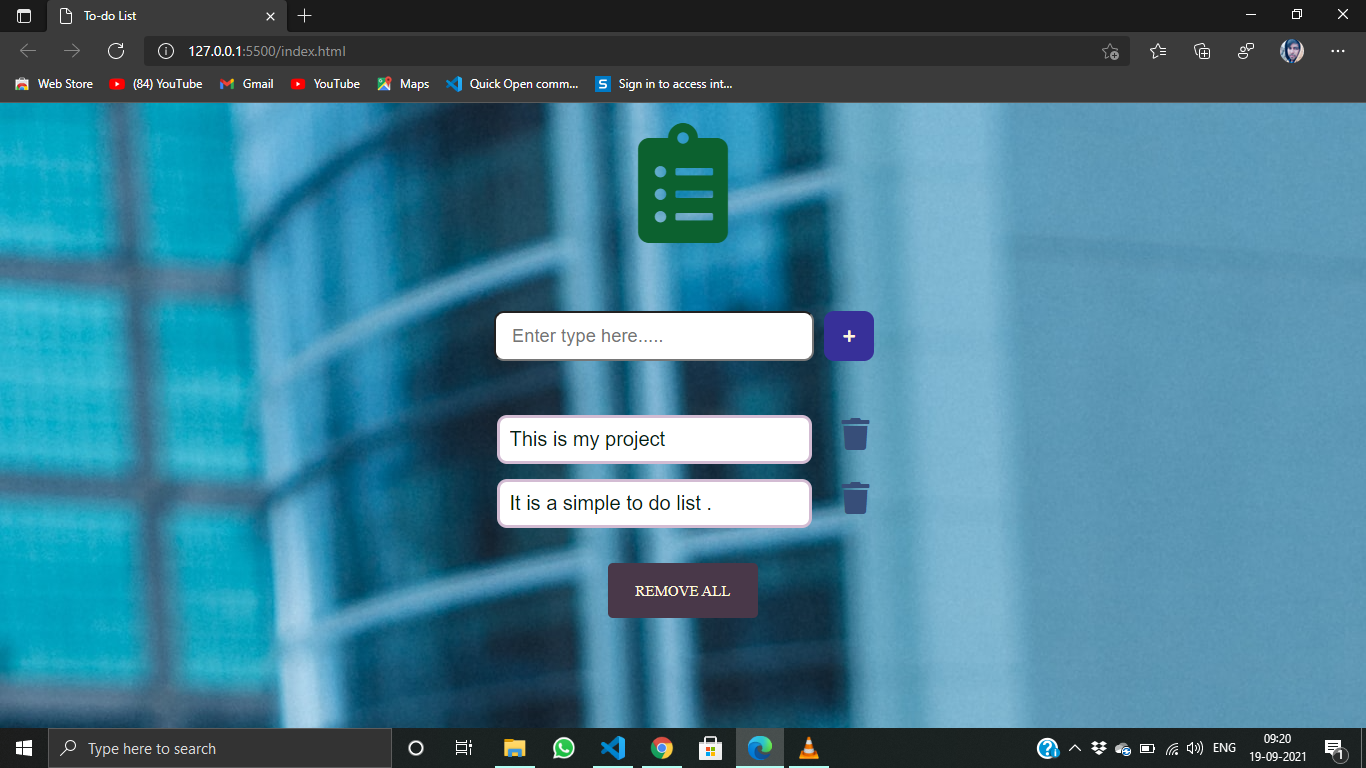
Task: Open Google Chrome from the taskbar
Action: click(x=662, y=748)
